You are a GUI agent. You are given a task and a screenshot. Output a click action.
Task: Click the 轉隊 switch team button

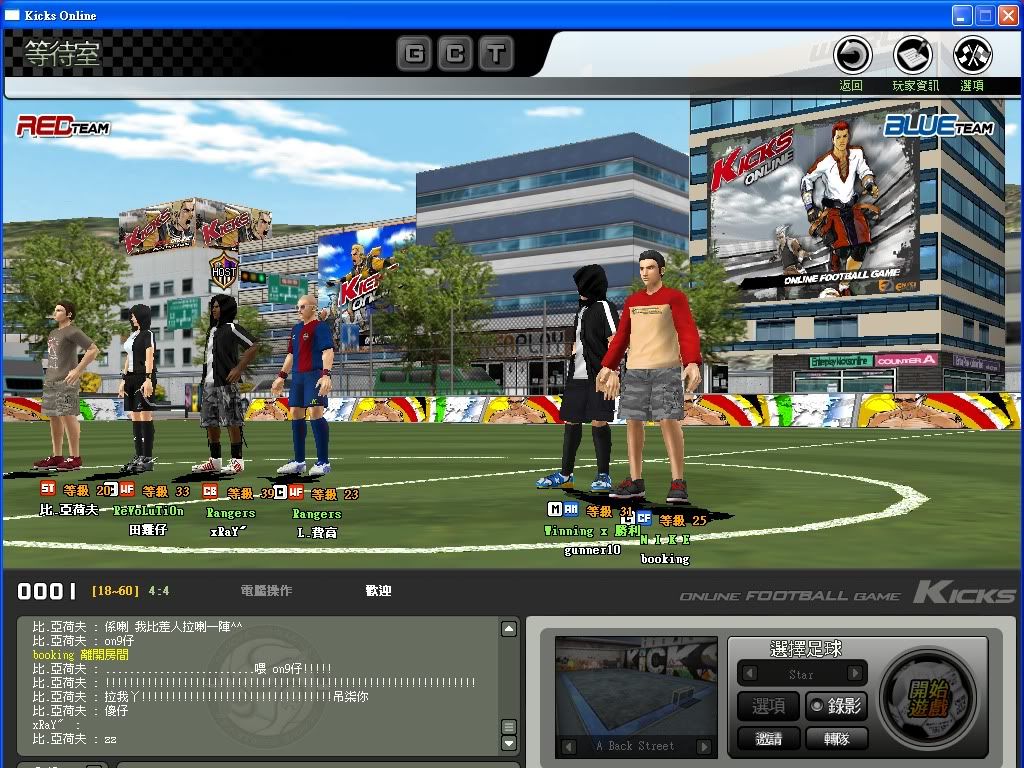pos(836,739)
